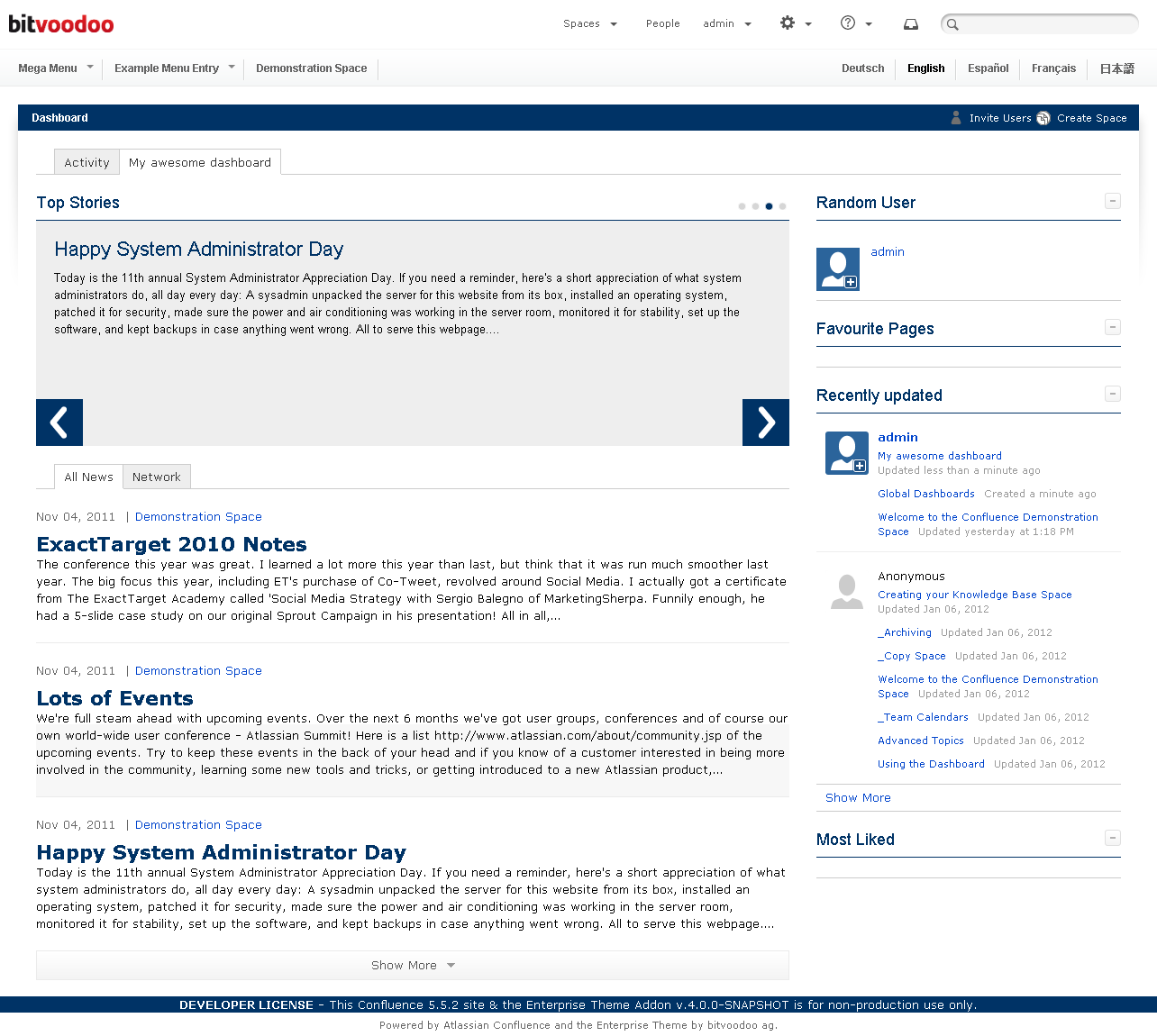Collapse the Random User panel
Viewport: 1157px width, 1036px height.
click(1113, 201)
